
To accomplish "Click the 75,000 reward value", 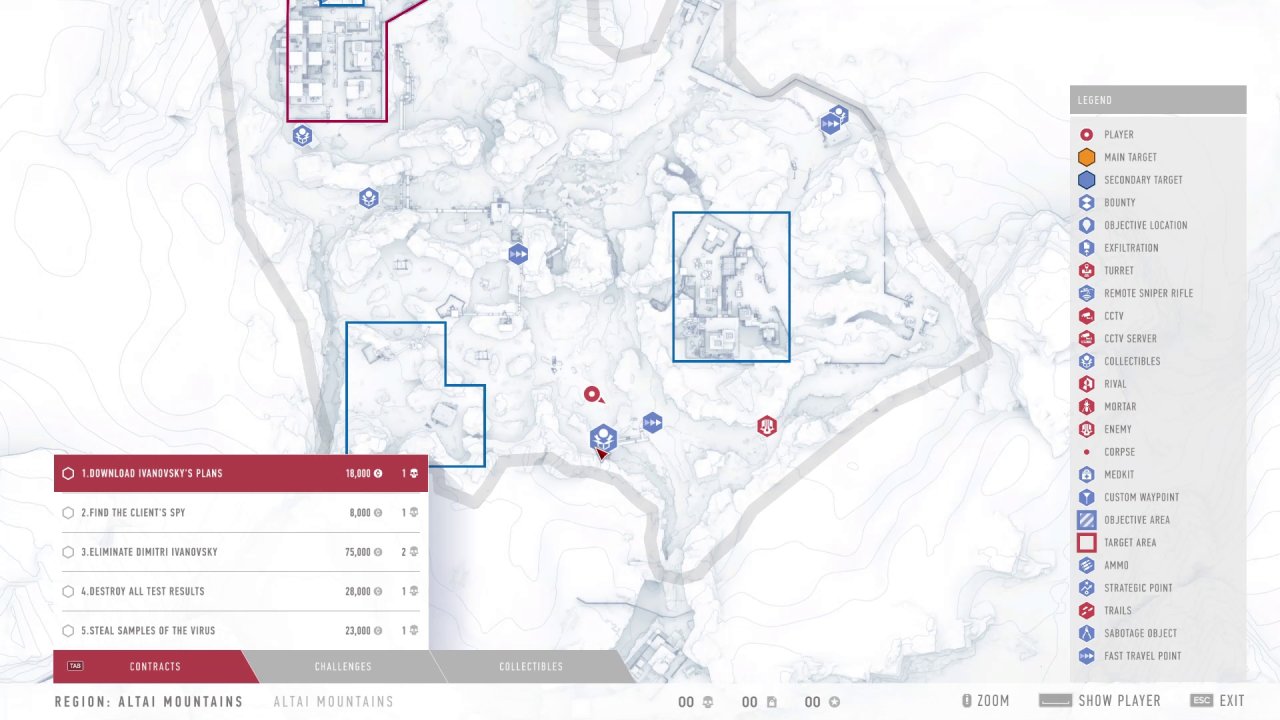I will (x=358, y=552).
